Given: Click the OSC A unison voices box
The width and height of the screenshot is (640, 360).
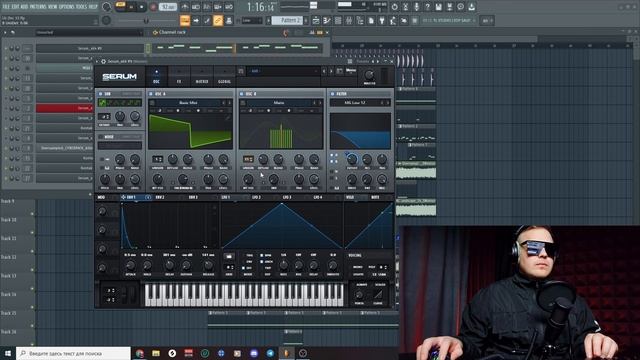Looking at the screenshot, I should 158,159.
